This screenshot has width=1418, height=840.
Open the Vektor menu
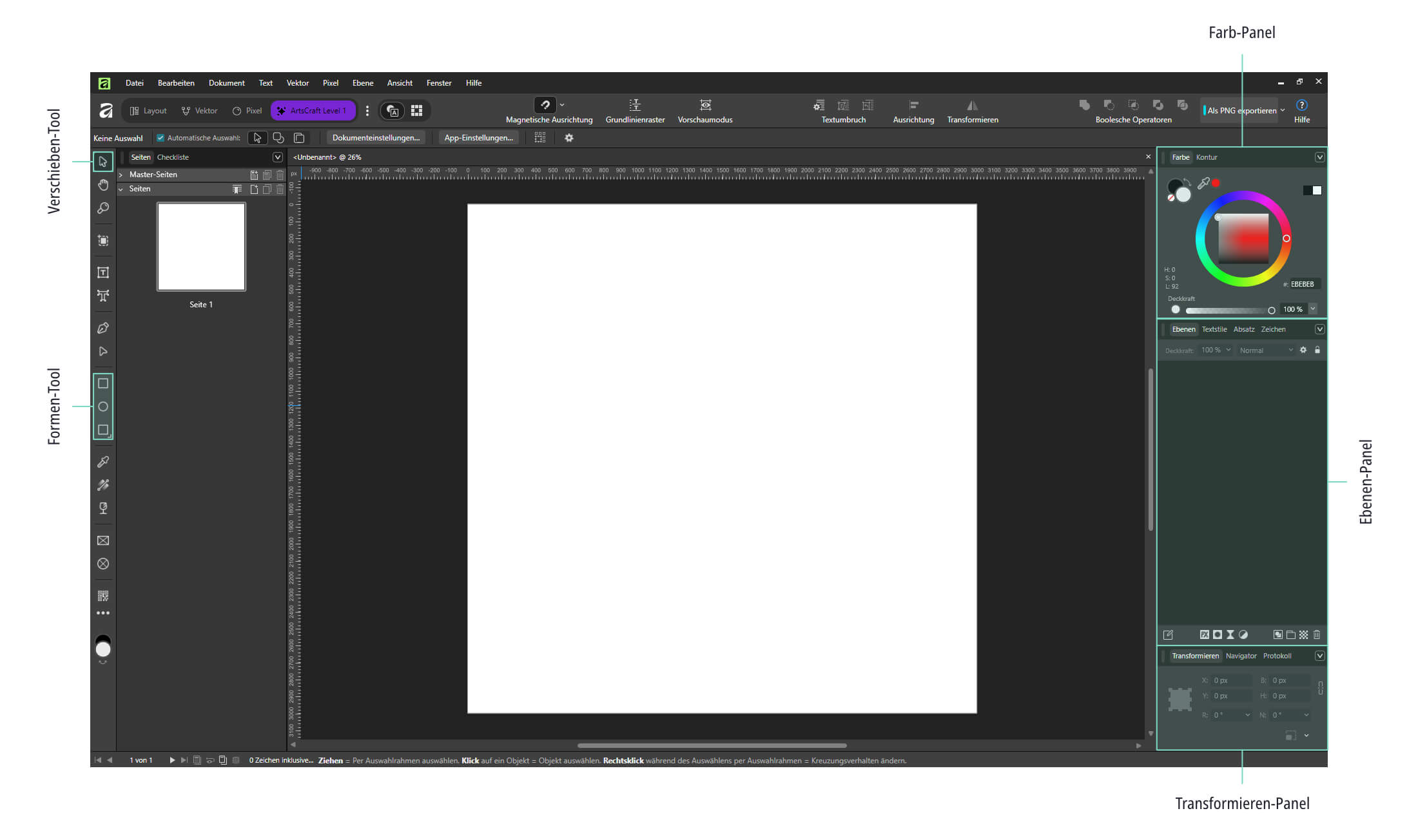coord(298,83)
